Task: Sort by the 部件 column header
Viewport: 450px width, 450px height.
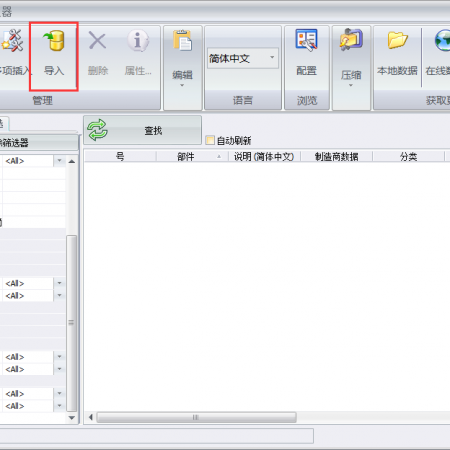Action: (x=192, y=157)
